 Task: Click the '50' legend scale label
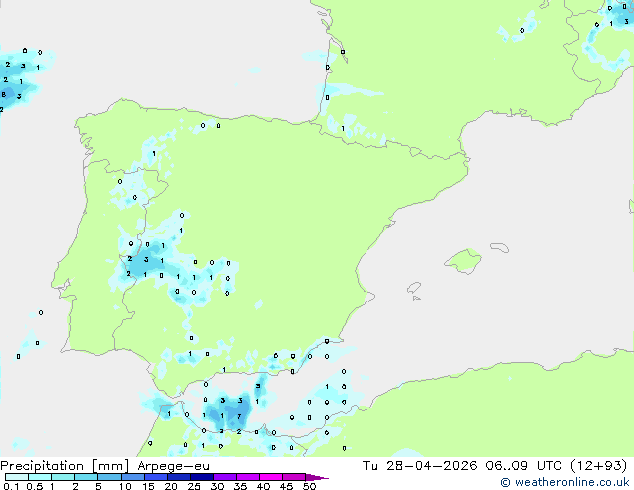[310, 486]
